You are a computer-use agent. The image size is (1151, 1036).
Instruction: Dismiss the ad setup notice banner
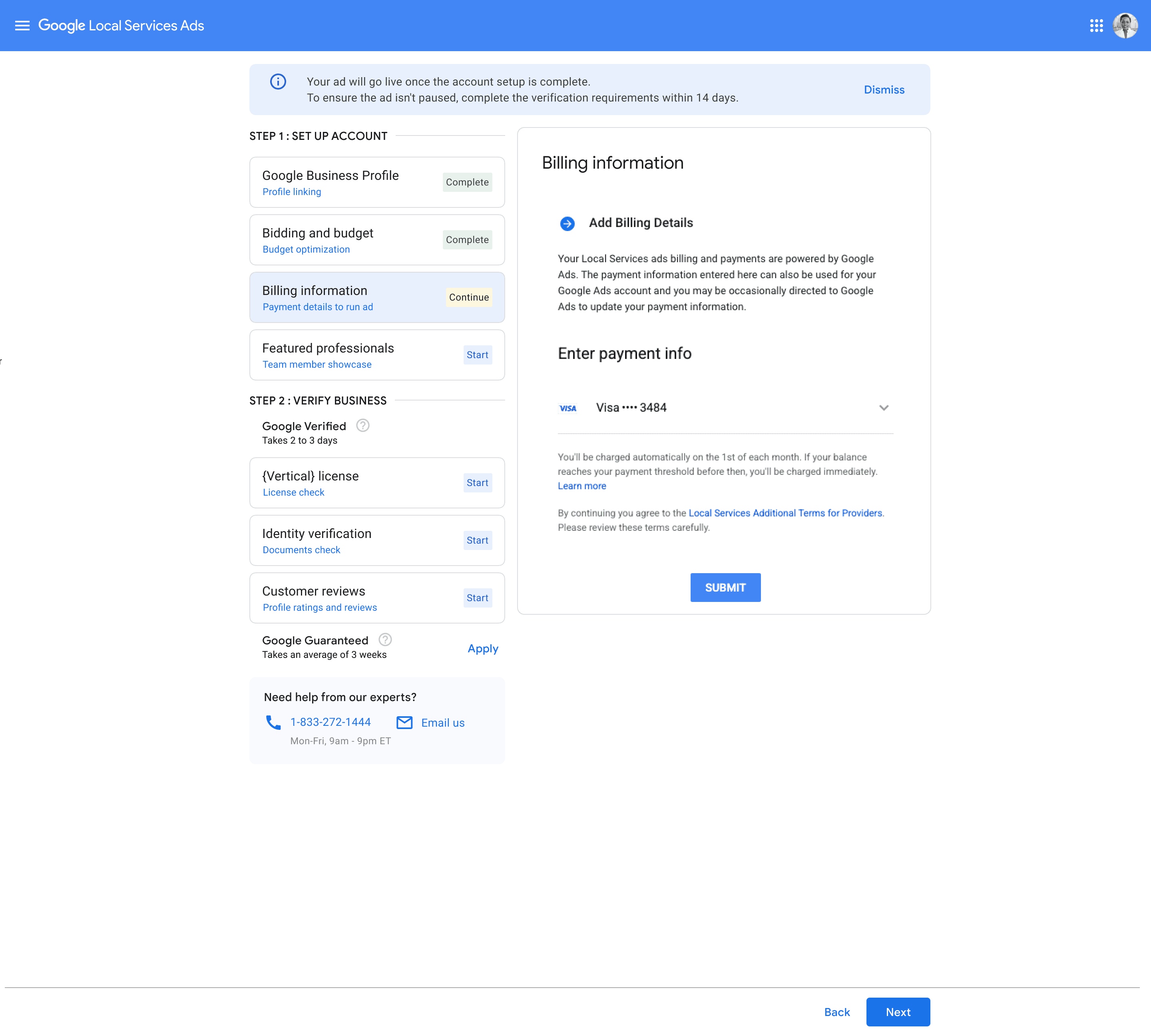884,90
